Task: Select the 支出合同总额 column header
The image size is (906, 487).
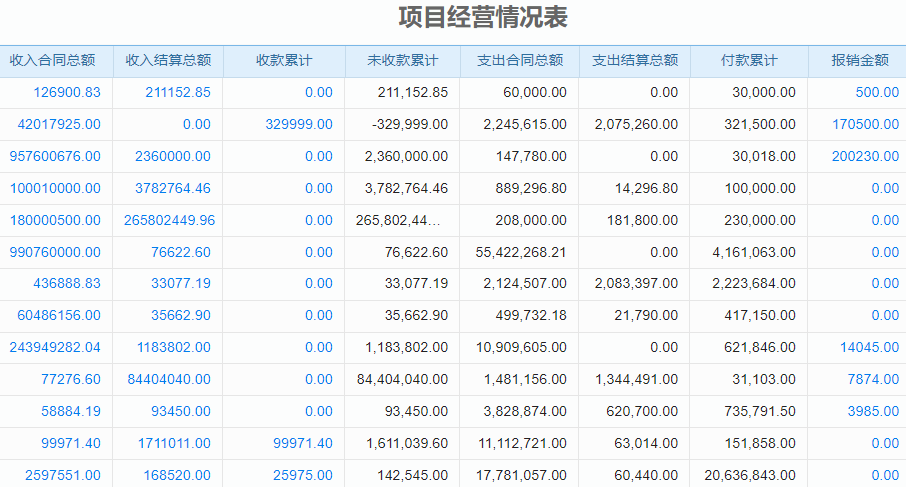Action: (520, 61)
